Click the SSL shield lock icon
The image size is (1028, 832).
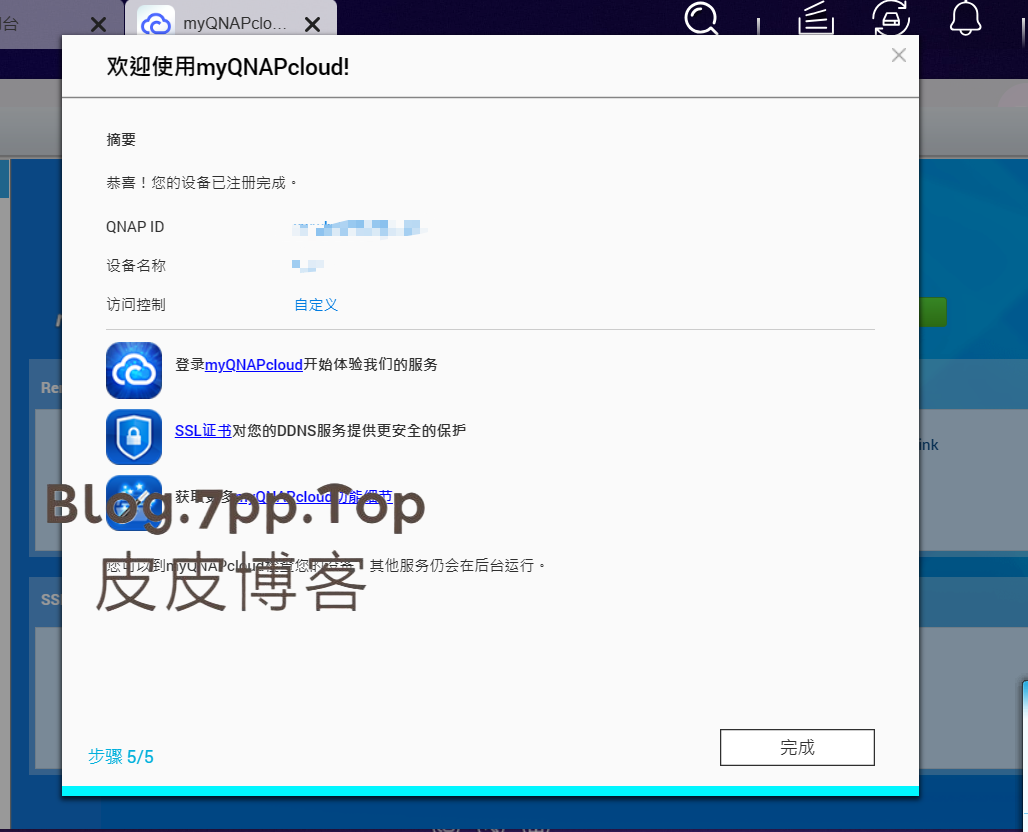tap(134, 437)
